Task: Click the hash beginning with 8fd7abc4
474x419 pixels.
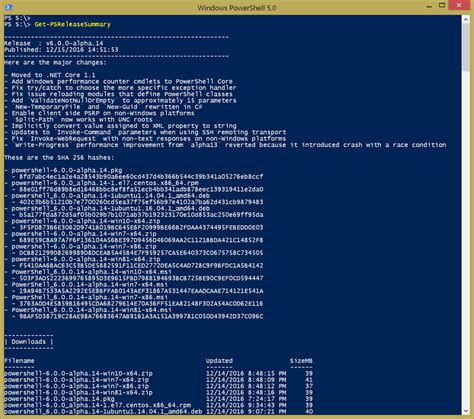Action: click(141, 177)
